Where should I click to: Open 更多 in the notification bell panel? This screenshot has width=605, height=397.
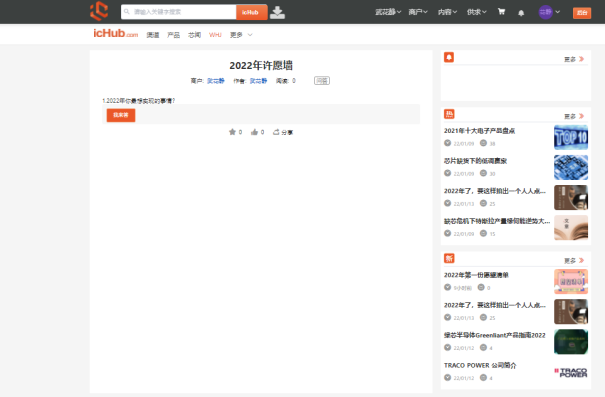(574, 59)
